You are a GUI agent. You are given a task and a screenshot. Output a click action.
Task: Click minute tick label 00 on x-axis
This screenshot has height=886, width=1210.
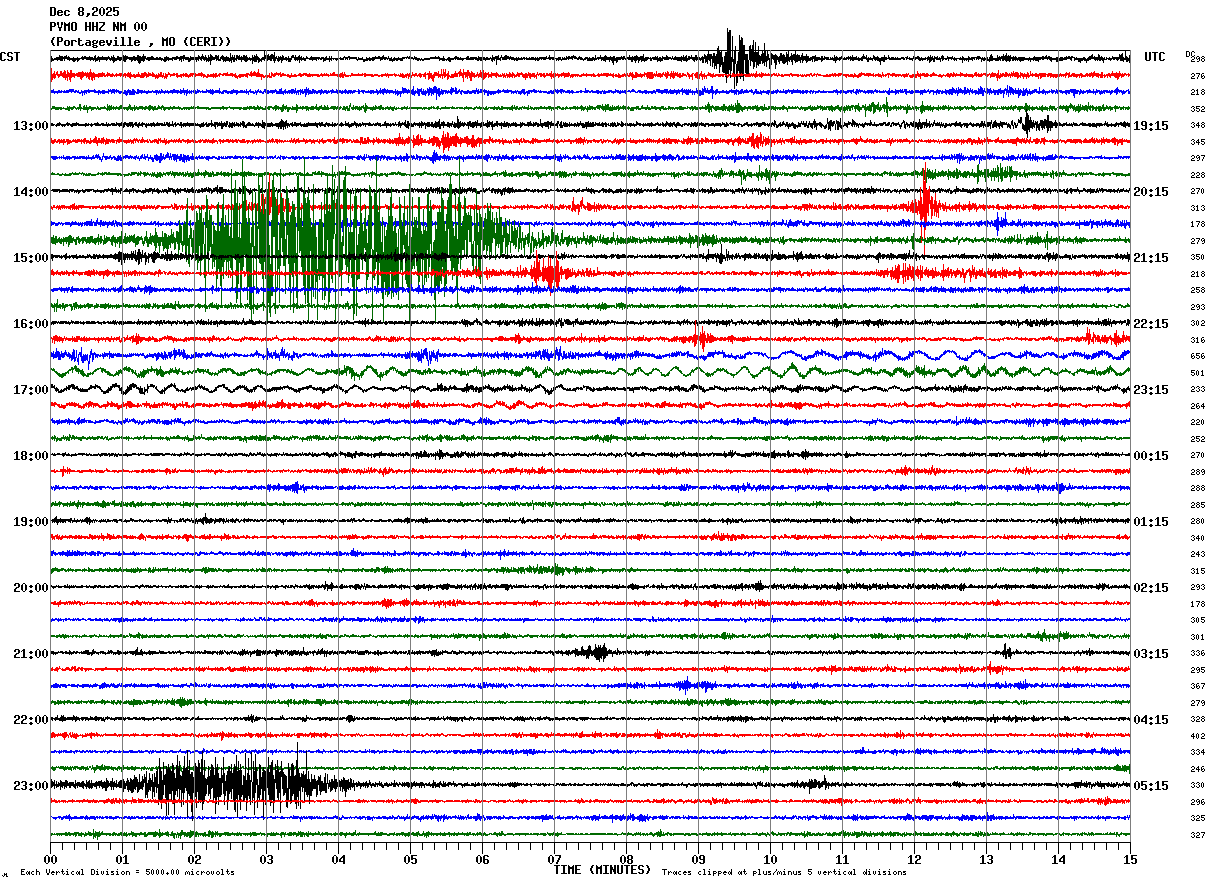[x=51, y=859]
